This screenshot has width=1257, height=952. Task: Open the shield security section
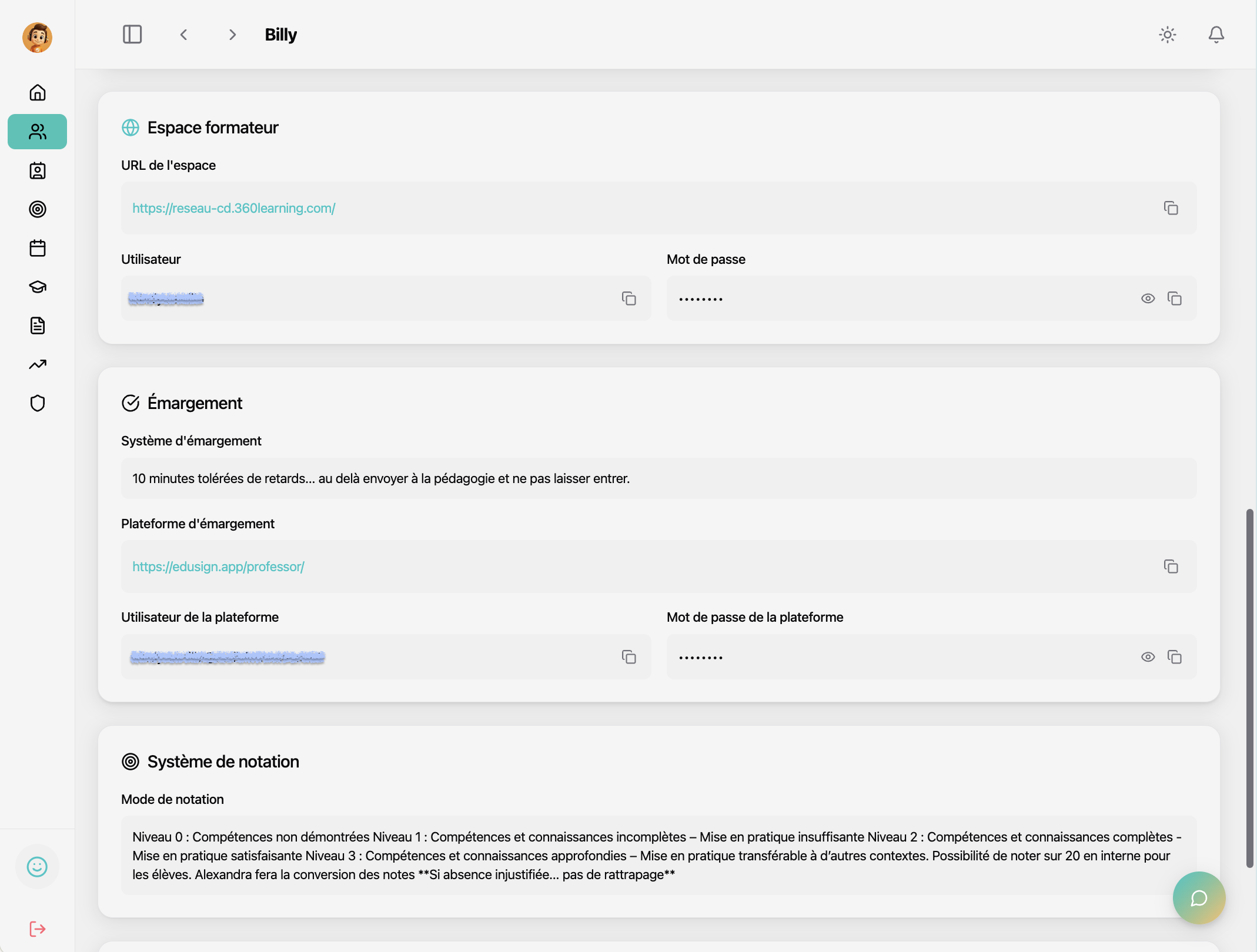pyautogui.click(x=37, y=403)
